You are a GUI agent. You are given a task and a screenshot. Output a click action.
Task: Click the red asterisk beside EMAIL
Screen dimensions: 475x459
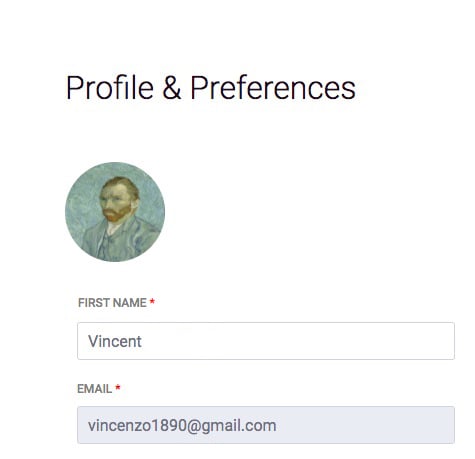117,388
